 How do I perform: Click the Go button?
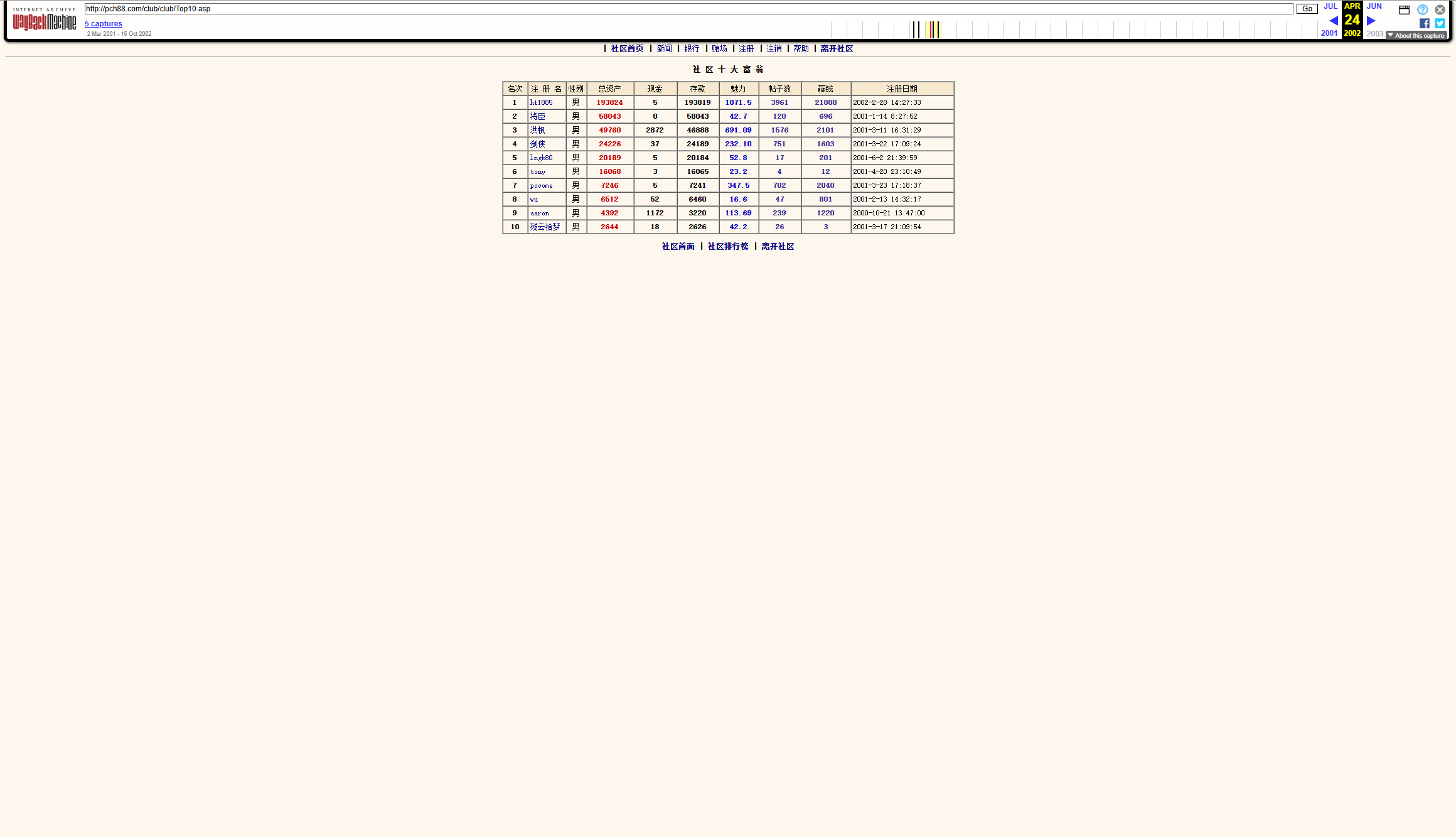[x=1307, y=9]
